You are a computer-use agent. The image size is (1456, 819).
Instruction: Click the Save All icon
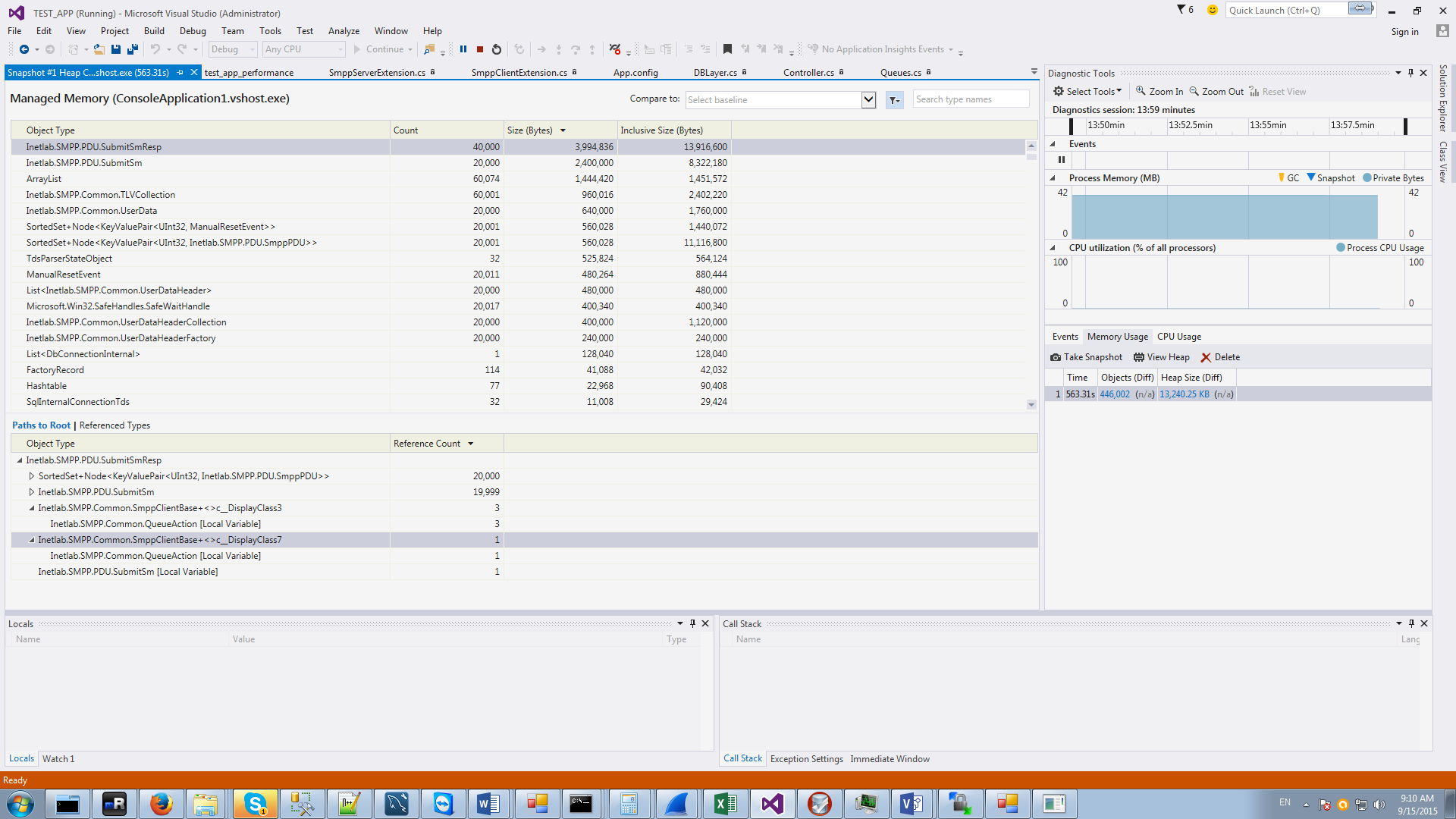pos(133,49)
